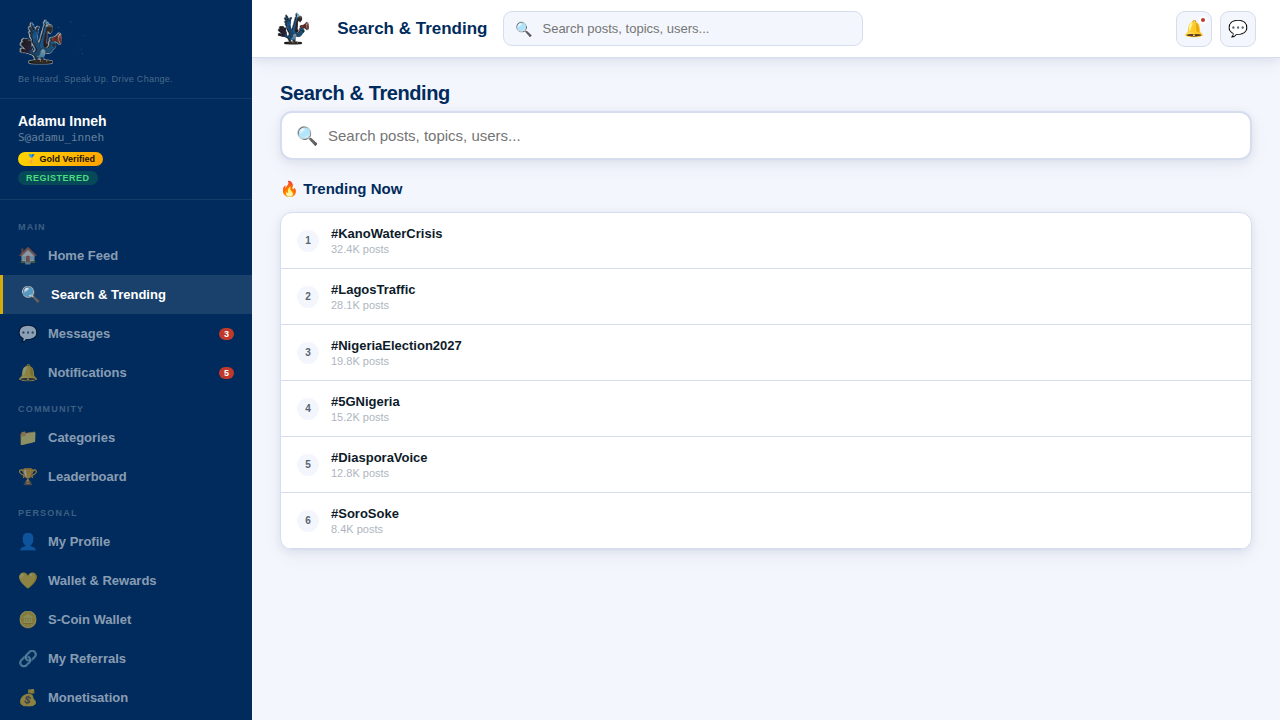
Task: Click the Notifications unread badge showing 5
Action: (x=226, y=373)
